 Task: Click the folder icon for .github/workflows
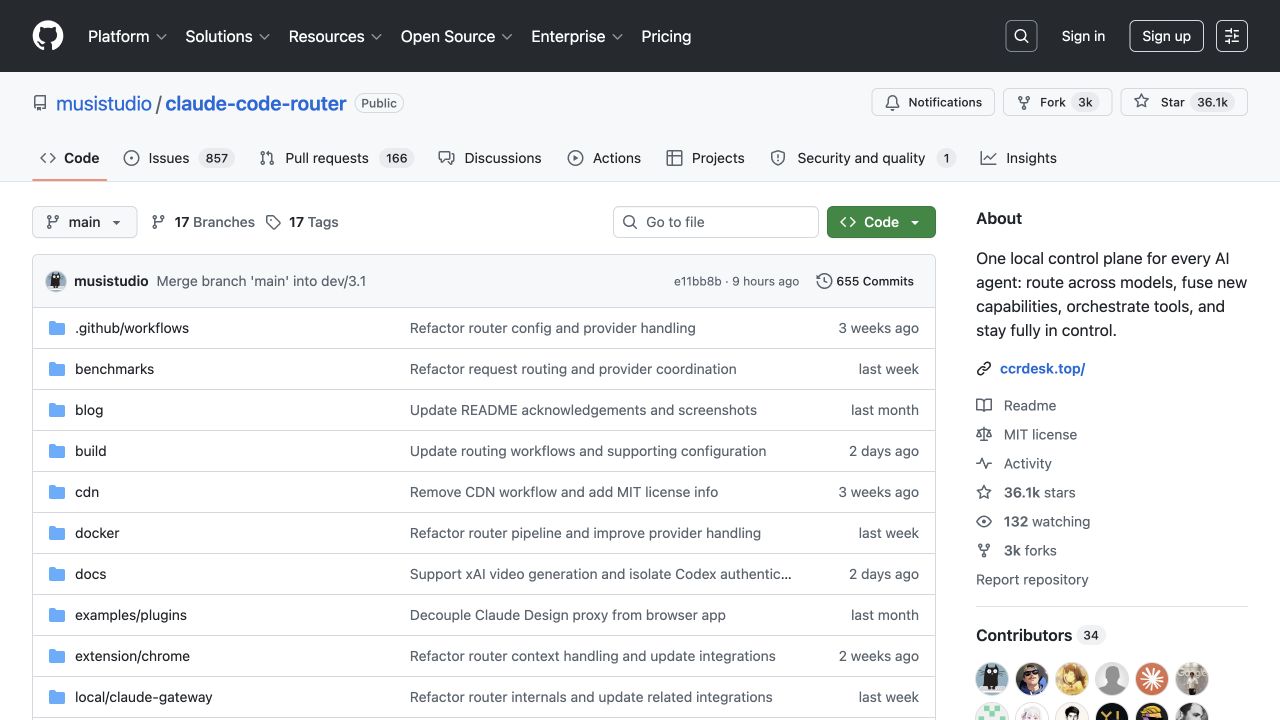click(57, 328)
